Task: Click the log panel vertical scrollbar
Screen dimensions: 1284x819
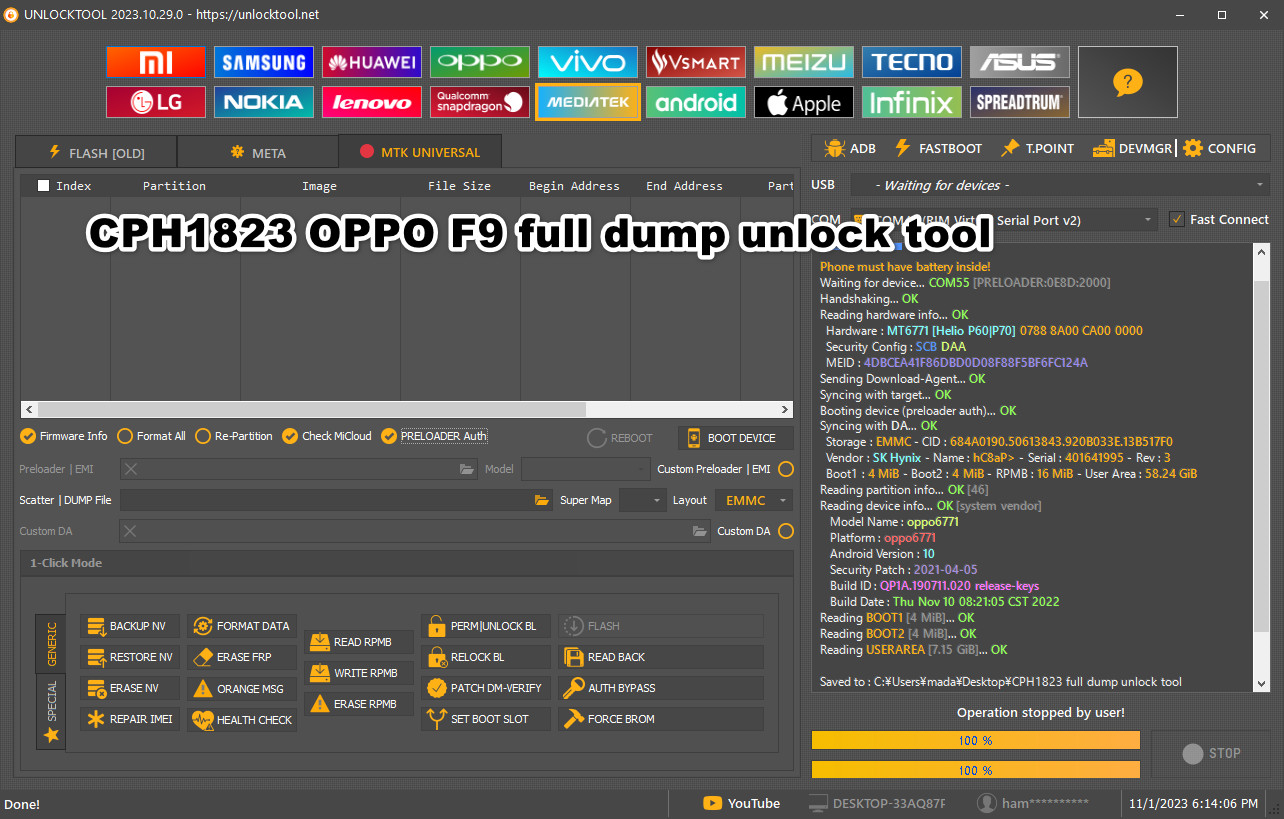Action: tap(1262, 467)
